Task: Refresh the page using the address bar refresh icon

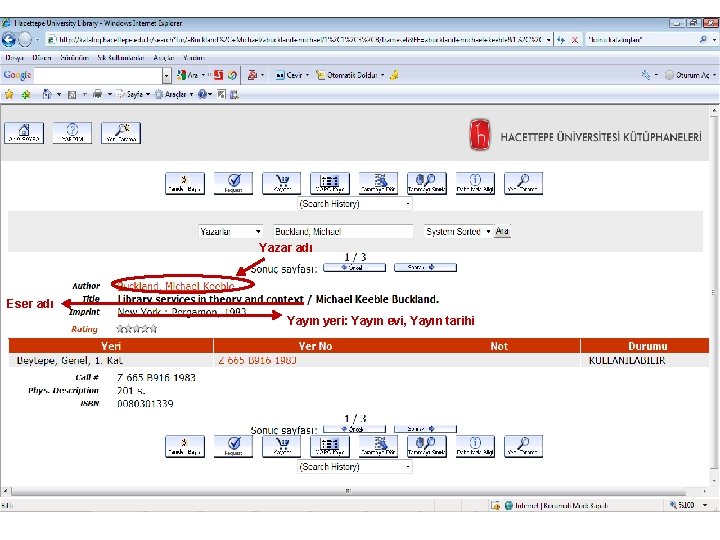Action: point(561,40)
